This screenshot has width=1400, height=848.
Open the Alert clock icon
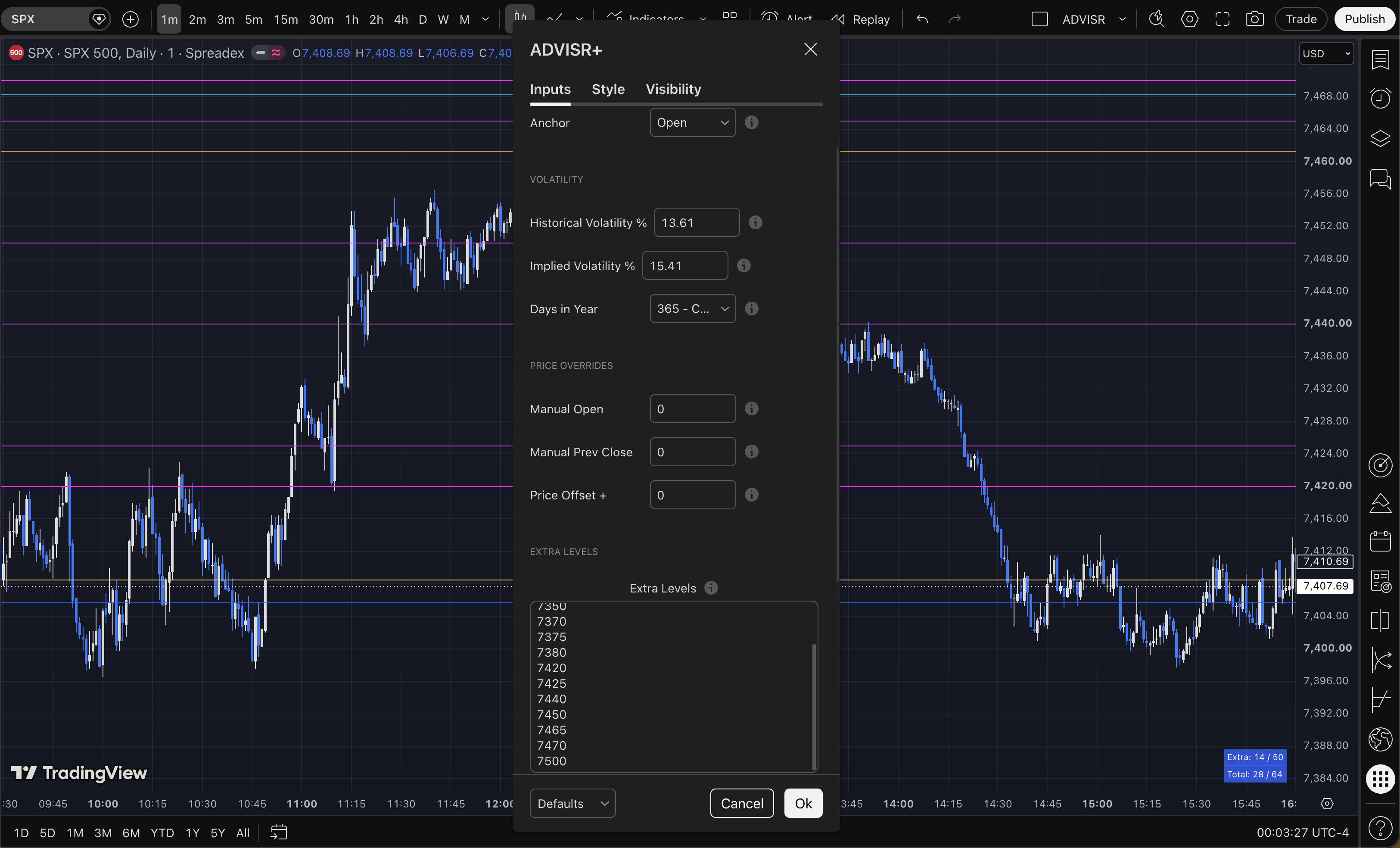(x=769, y=18)
